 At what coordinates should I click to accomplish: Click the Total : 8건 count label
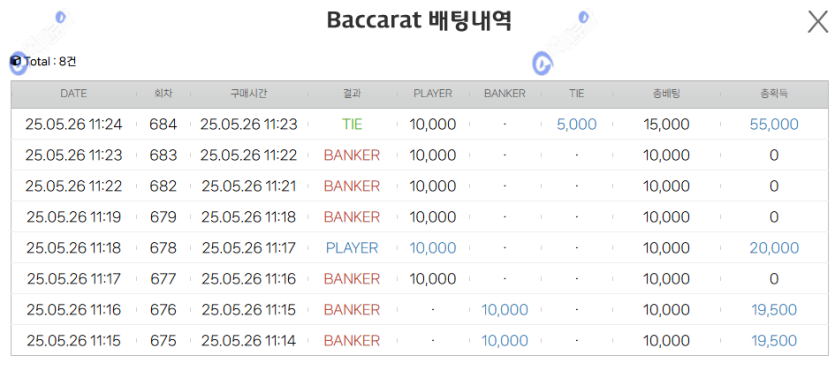[x=50, y=62]
